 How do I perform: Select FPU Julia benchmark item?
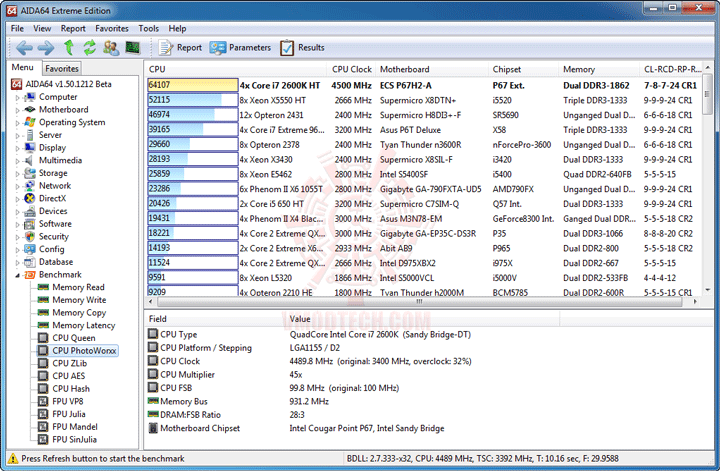coord(71,414)
